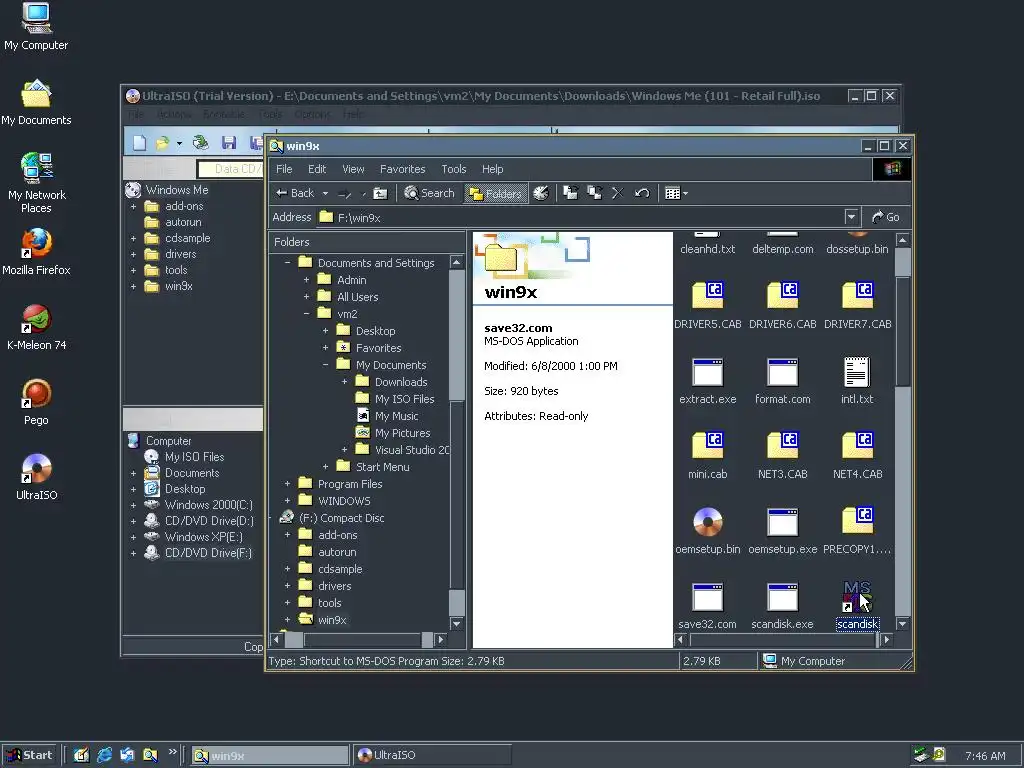Click the win9x taskbar button

coord(270,756)
